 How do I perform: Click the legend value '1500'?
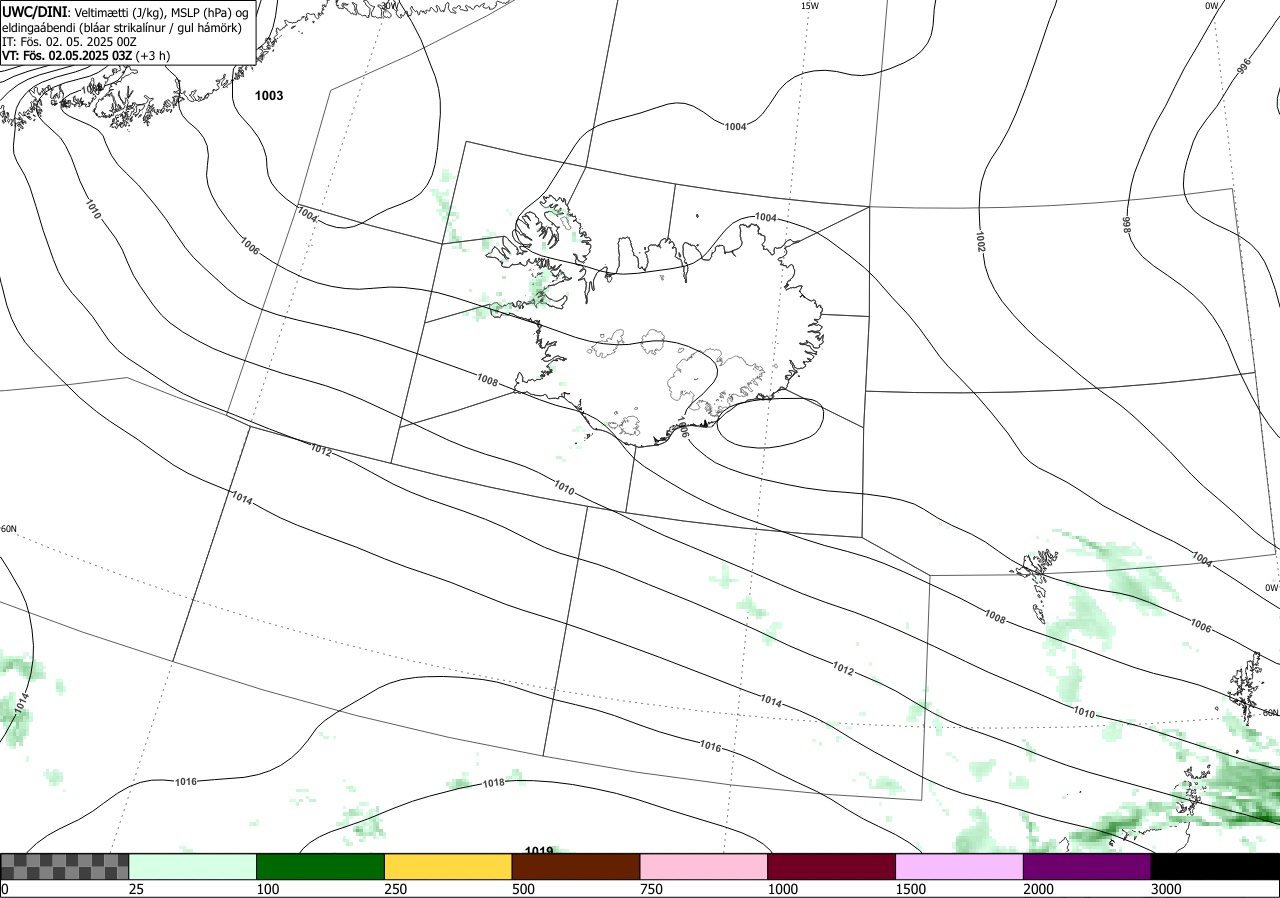click(912, 889)
